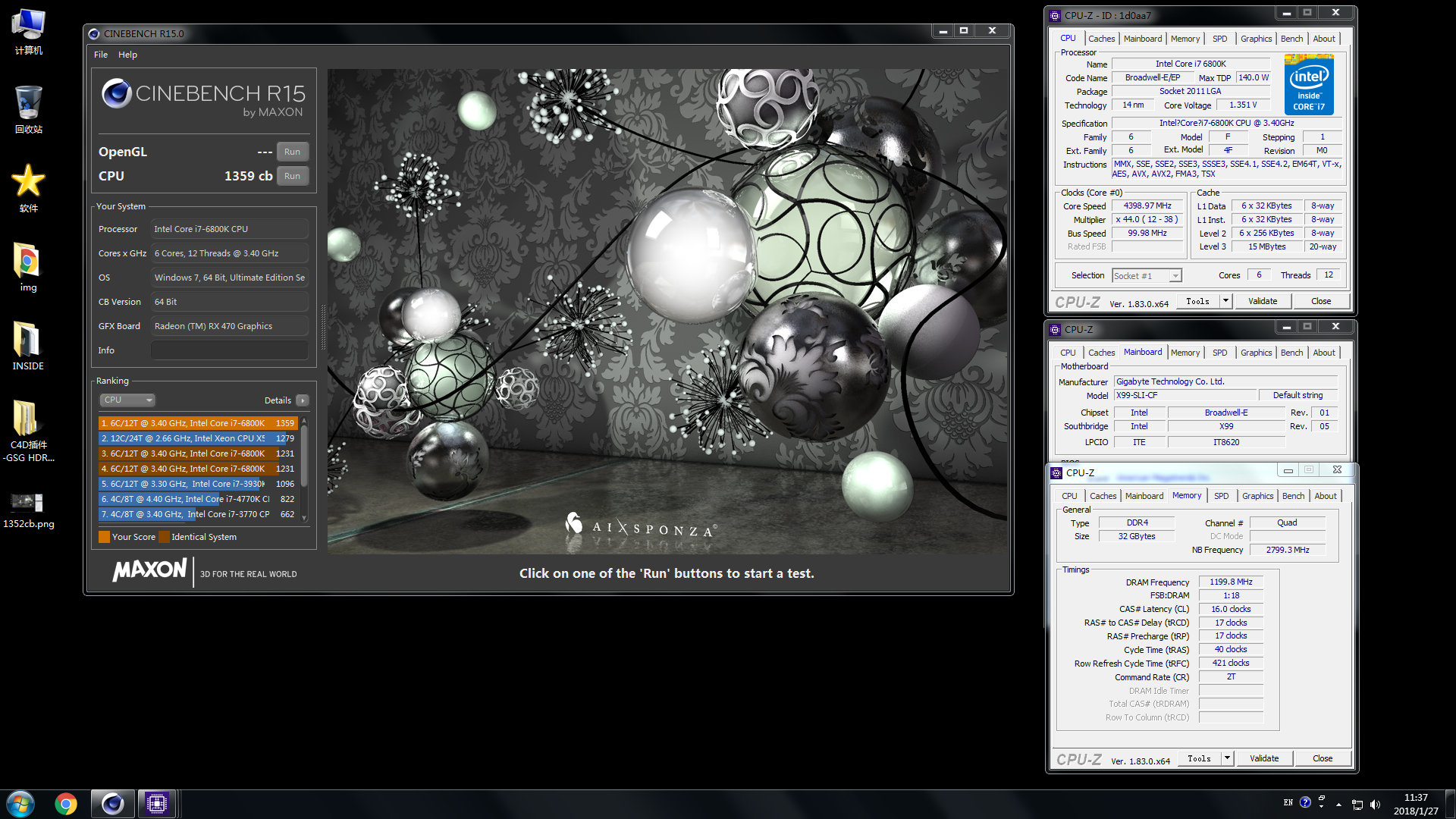This screenshot has width=1456, height=819.
Task: Click the Cinebench title bar logo icon
Action: coord(94,33)
